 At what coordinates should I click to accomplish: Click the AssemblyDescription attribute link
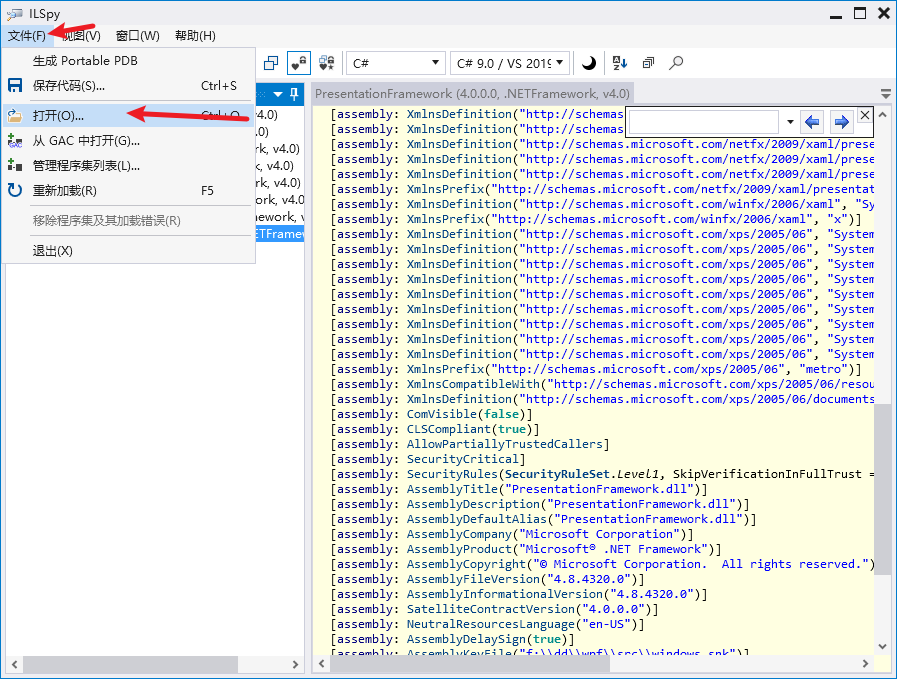point(473,504)
